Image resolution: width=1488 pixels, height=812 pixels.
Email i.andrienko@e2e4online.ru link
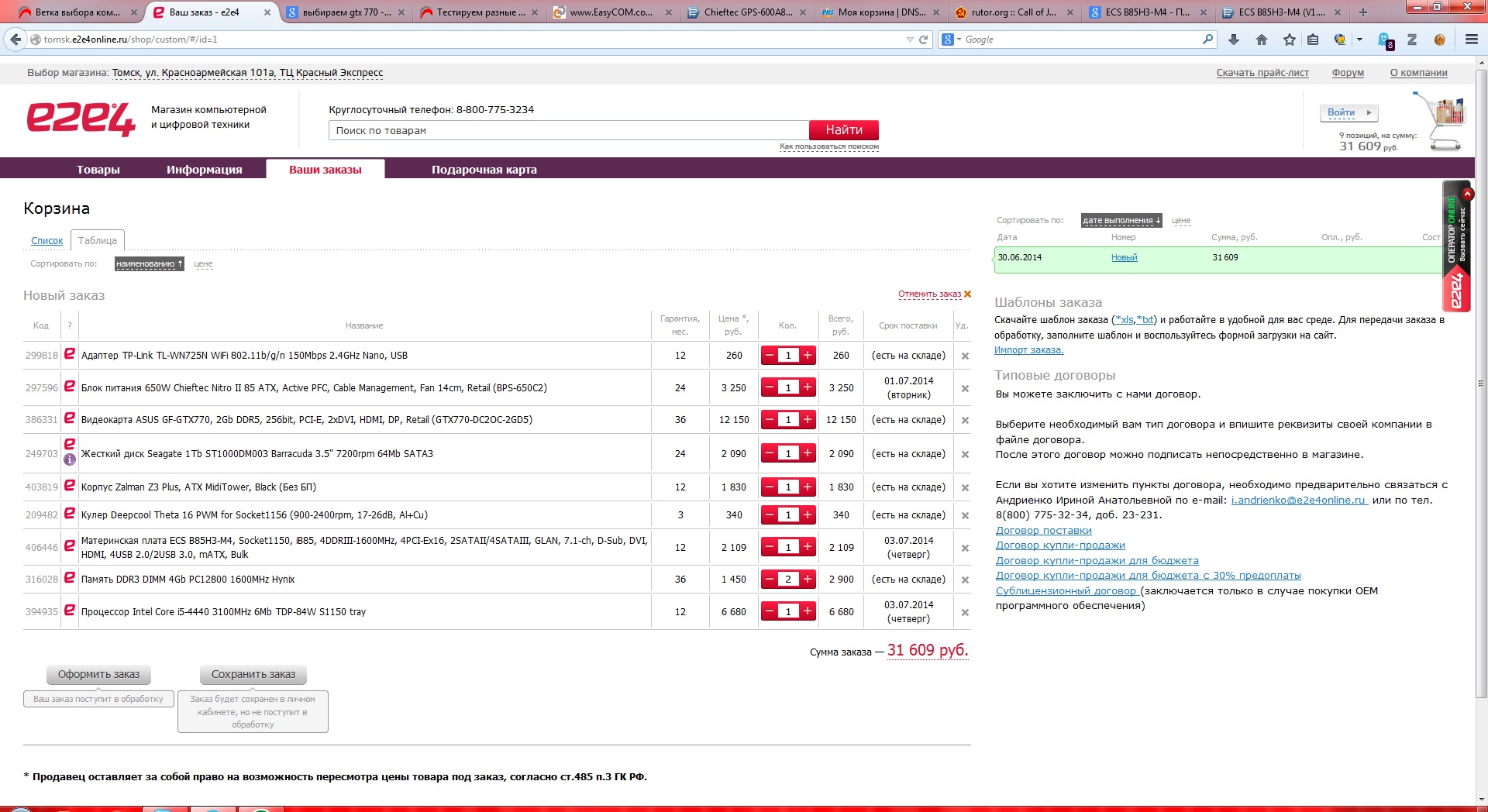[x=1299, y=501]
